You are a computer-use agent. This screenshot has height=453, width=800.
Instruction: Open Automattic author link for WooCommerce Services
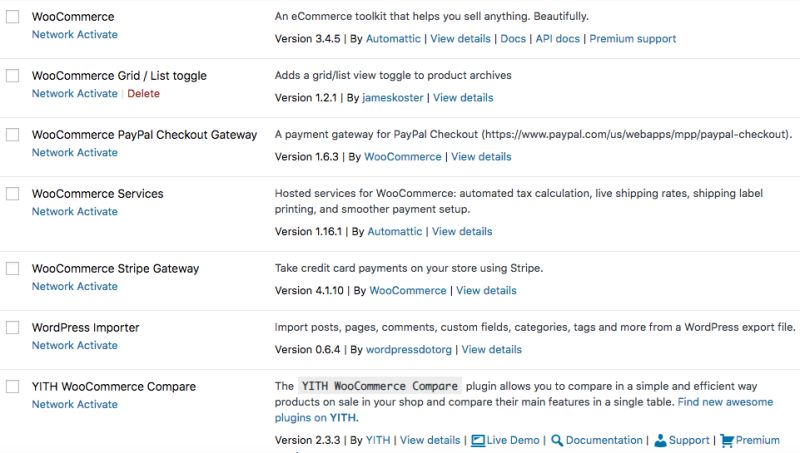click(395, 232)
